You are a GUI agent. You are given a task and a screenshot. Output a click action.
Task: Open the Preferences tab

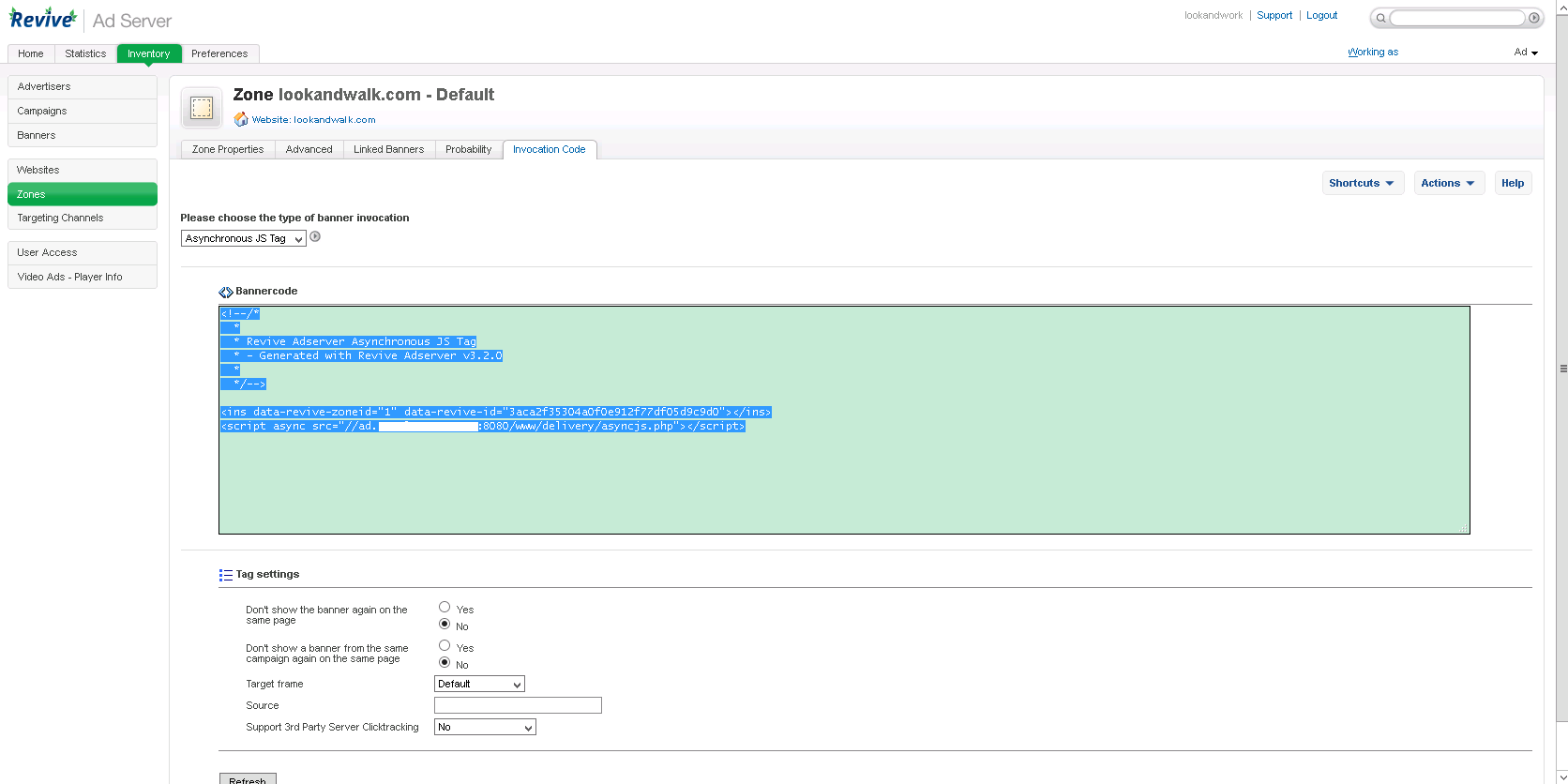pyautogui.click(x=219, y=53)
